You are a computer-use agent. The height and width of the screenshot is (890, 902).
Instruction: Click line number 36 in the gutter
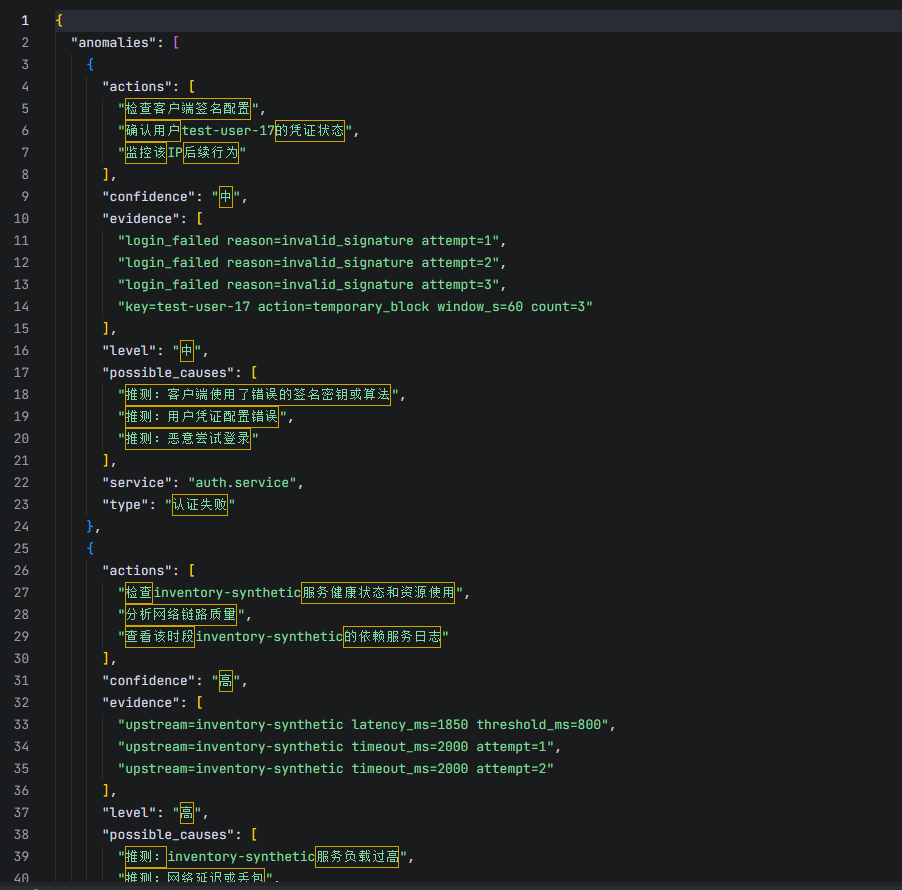click(21, 790)
